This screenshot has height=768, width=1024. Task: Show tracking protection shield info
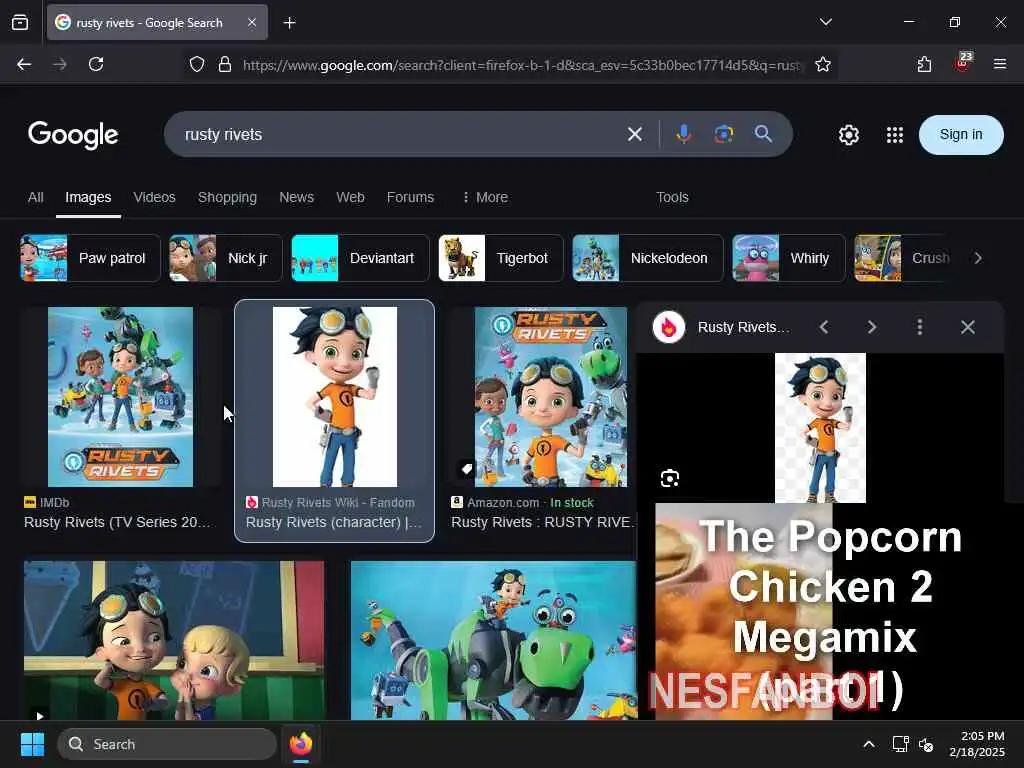click(197, 64)
